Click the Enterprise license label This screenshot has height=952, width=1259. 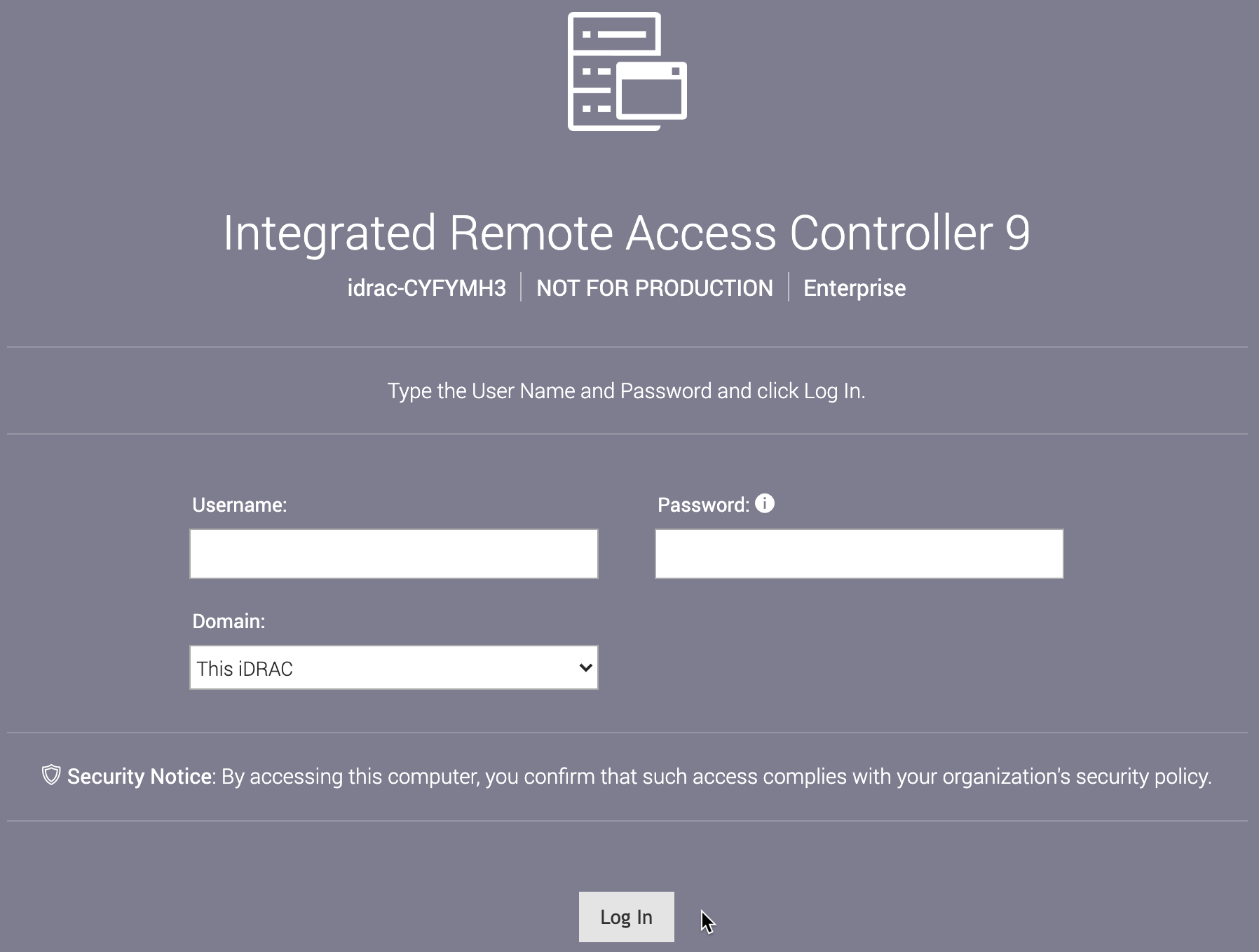[855, 288]
